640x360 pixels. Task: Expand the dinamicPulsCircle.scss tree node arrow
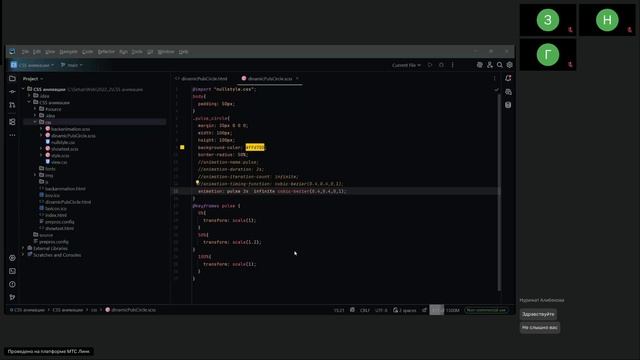41,136
